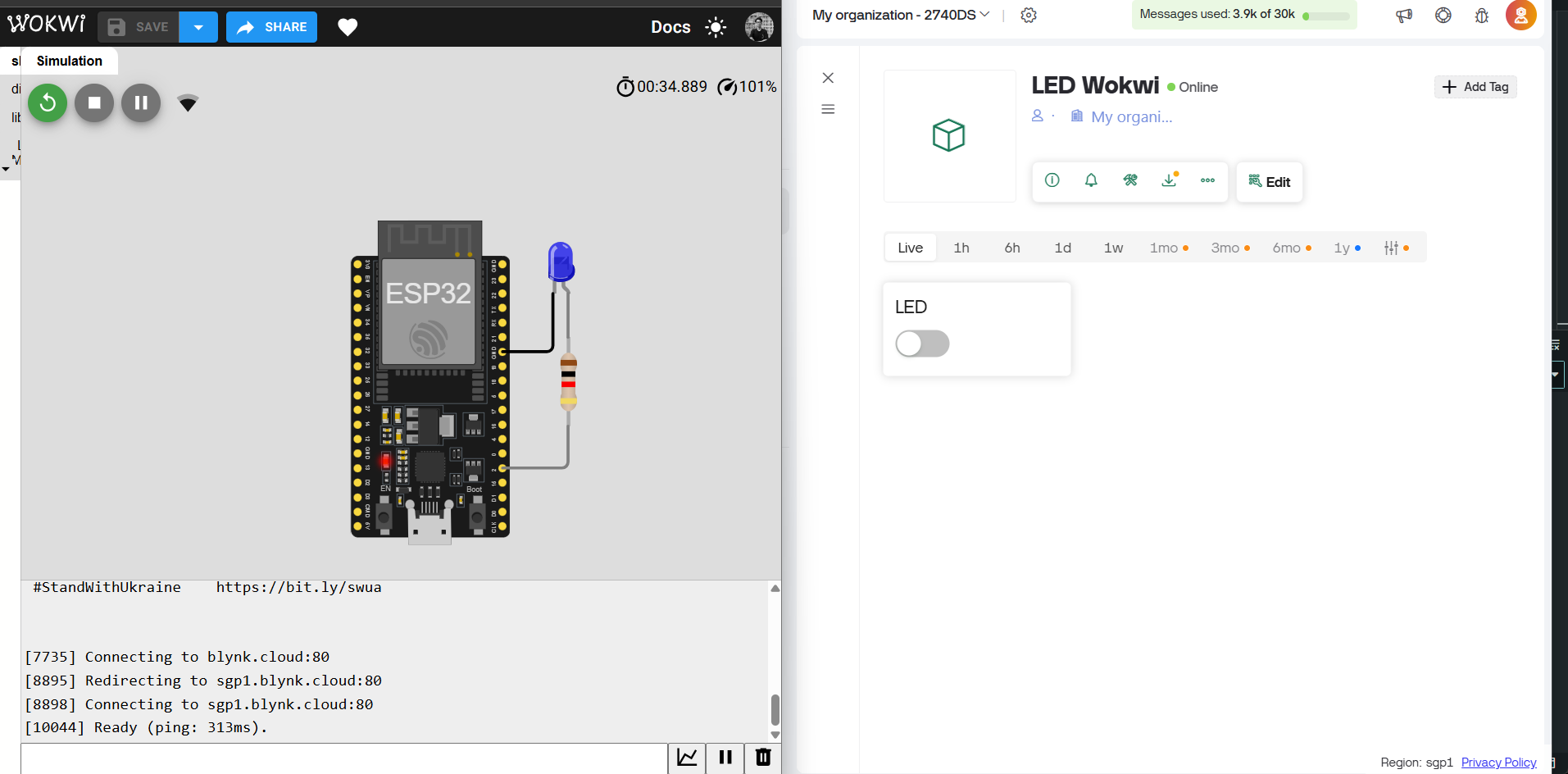
Task: Pause serial monitor autoscroll
Action: tap(725, 758)
